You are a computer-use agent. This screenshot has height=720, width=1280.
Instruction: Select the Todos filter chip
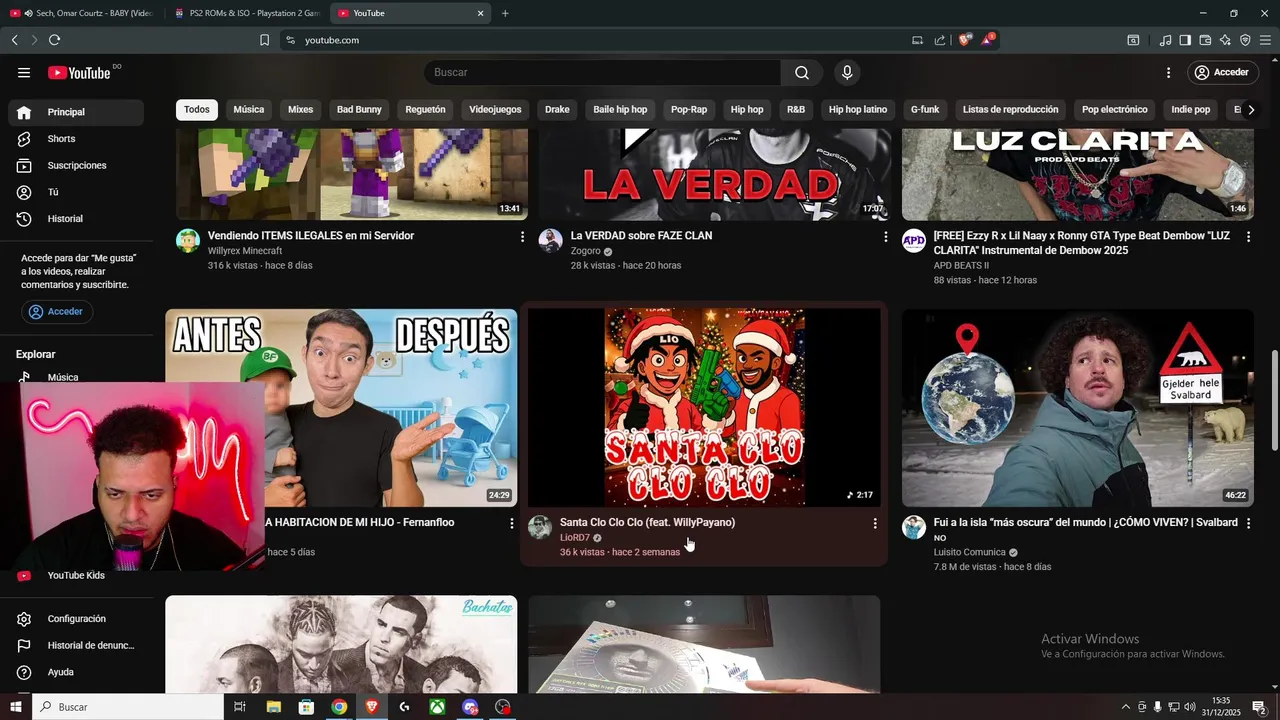(197, 110)
